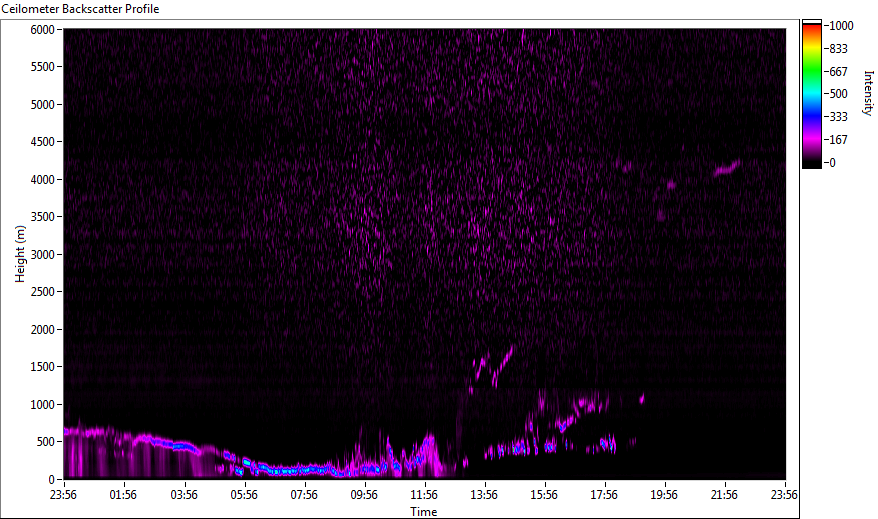Click the 4000 height tick label
Screen dimensions: 878x519
pyautogui.click(x=43, y=180)
